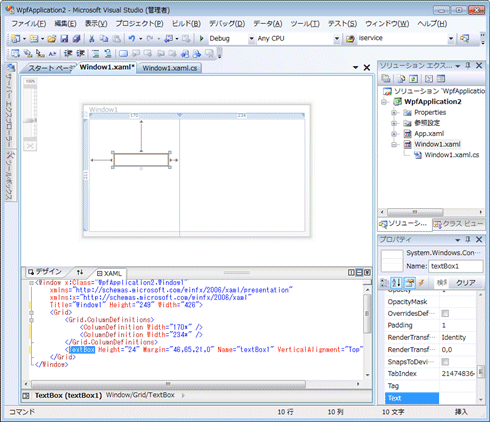Toggle bookmark icon in text editor toolbar

click(123, 53)
